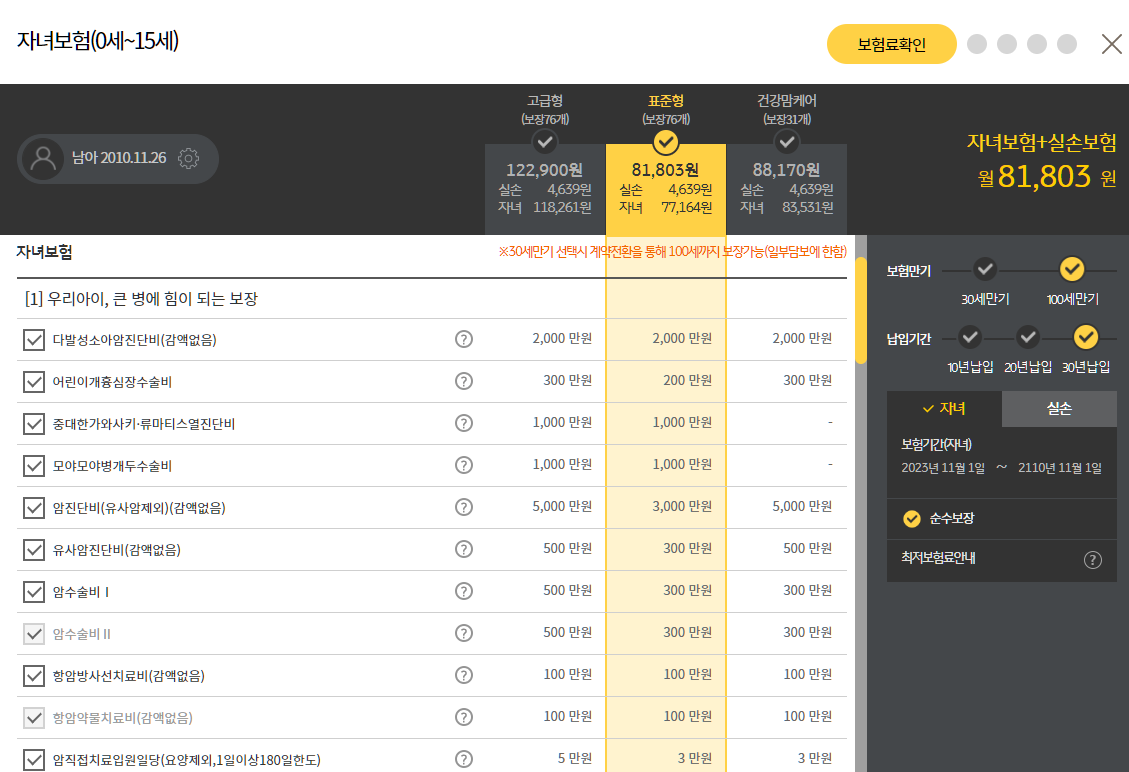1129x772 pixels.
Task: Click 표준형 암진단비 3,000 만원 value
Action: tap(681, 506)
